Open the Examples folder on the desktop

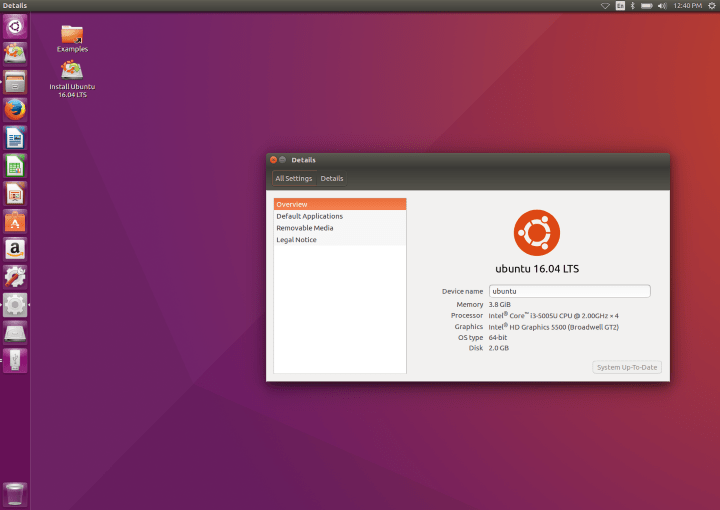pos(72,39)
